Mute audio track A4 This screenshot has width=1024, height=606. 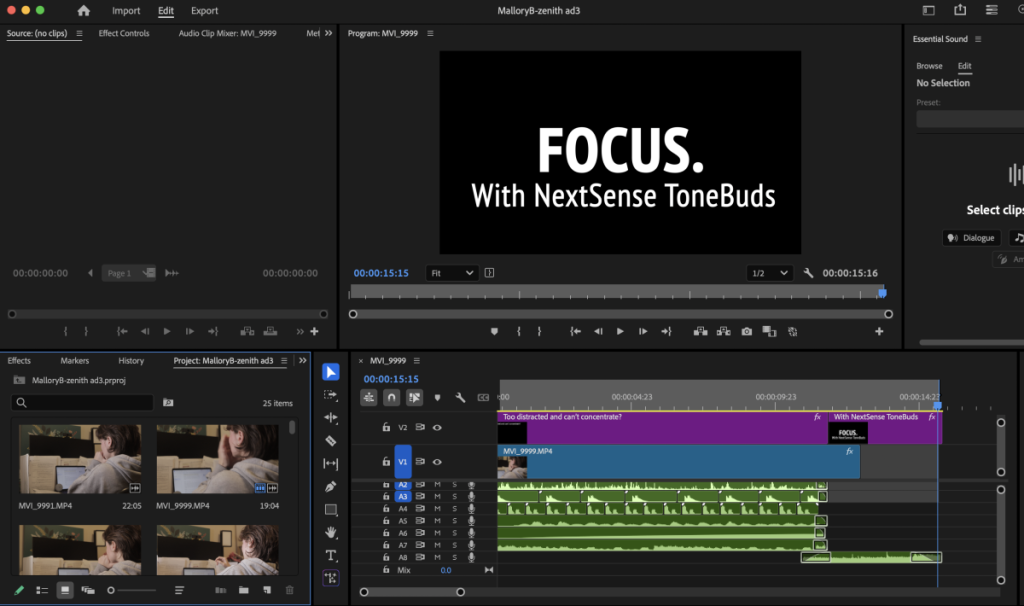coord(438,509)
